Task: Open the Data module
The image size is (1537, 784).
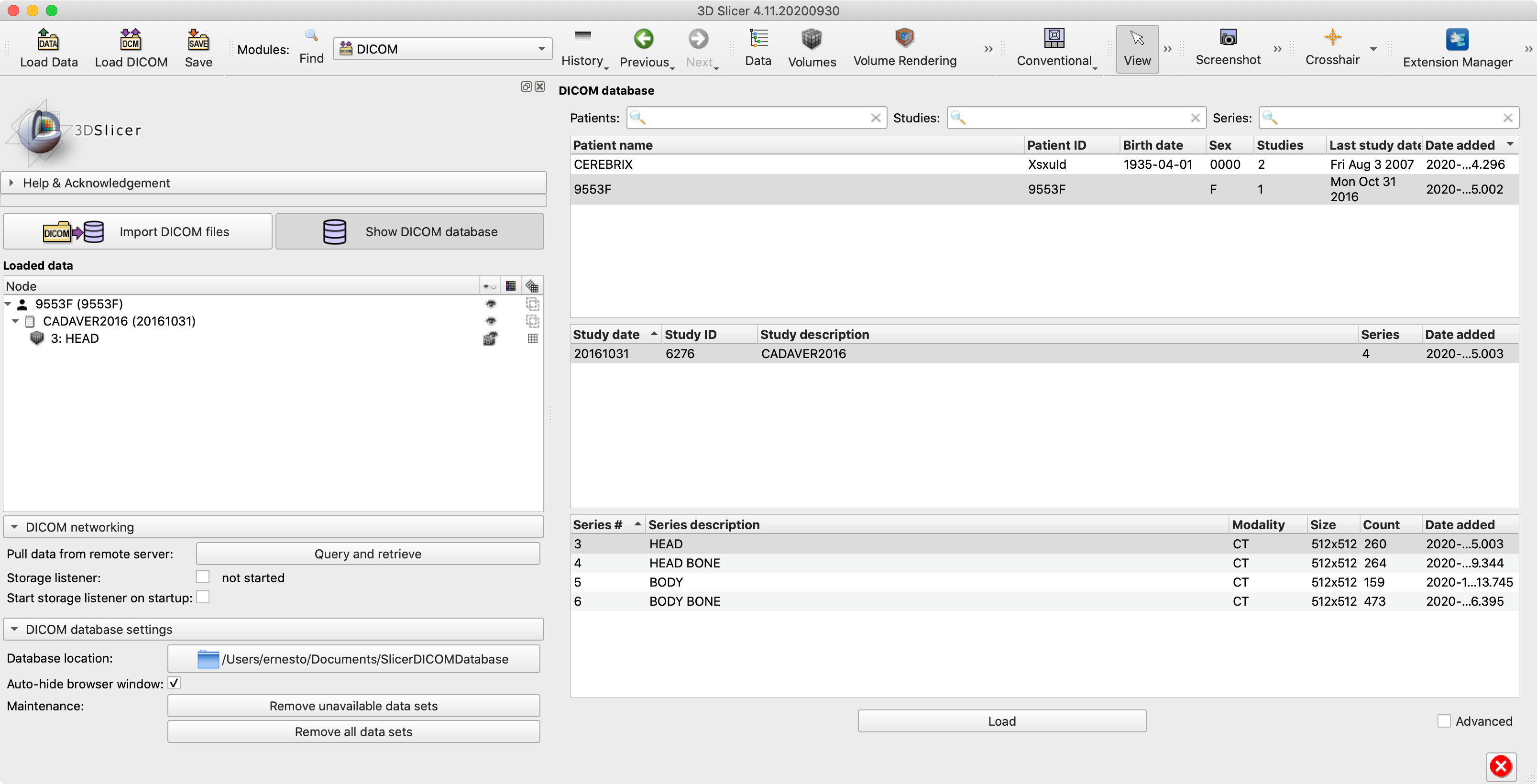Action: tap(758, 48)
